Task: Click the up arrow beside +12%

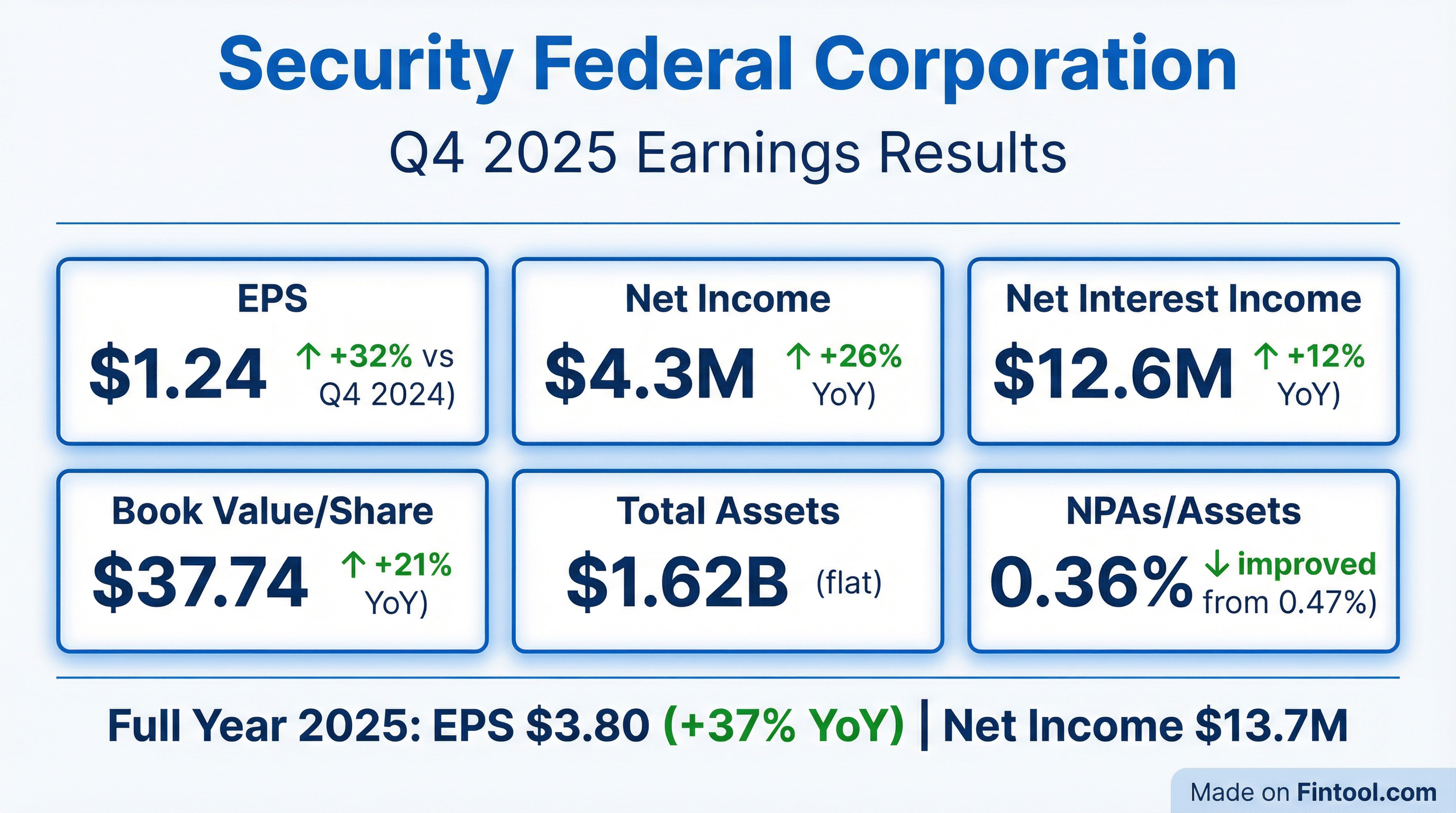Action: (1266, 357)
